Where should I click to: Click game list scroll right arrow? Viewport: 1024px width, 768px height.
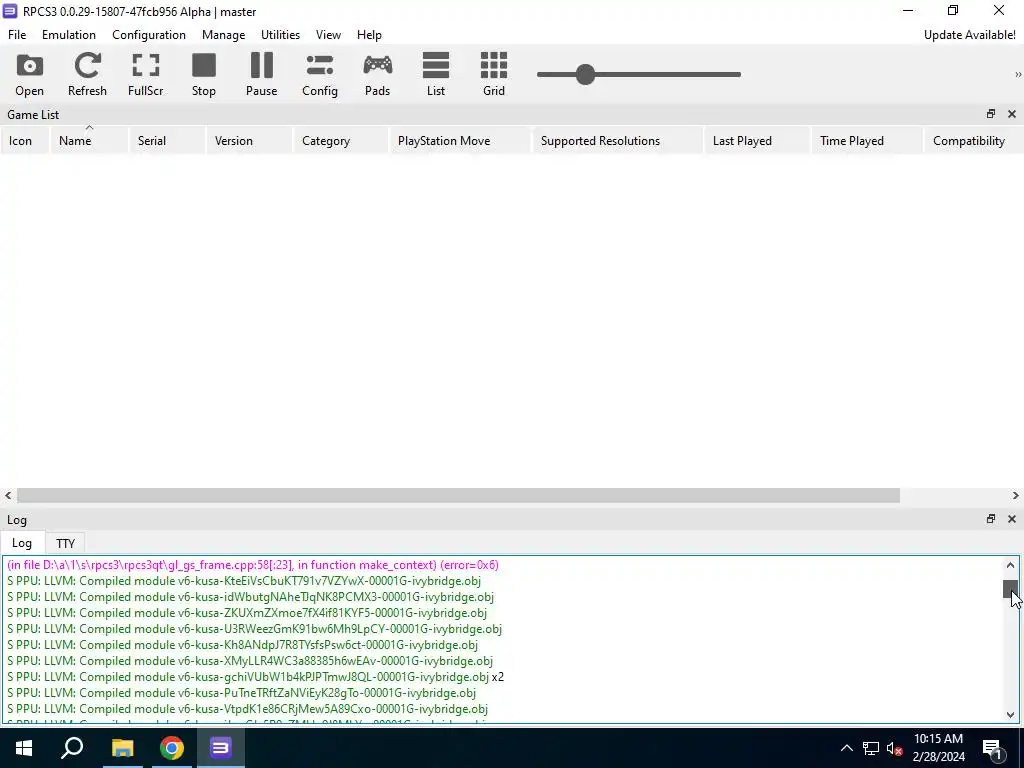[1016, 496]
